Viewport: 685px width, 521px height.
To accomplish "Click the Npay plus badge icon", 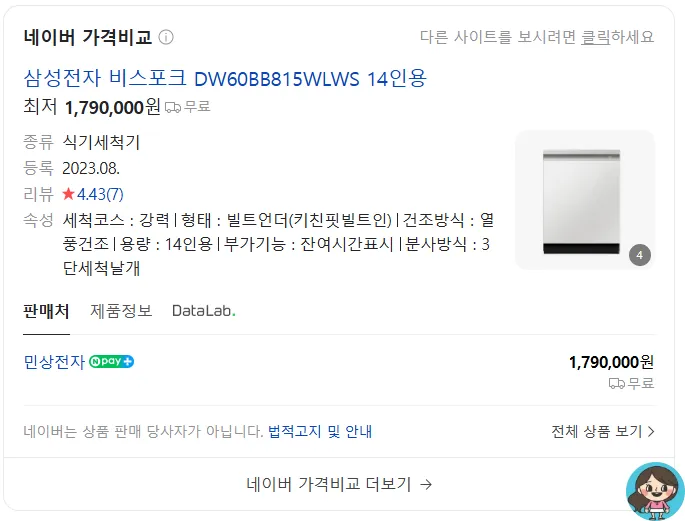I will pos(111,362).
